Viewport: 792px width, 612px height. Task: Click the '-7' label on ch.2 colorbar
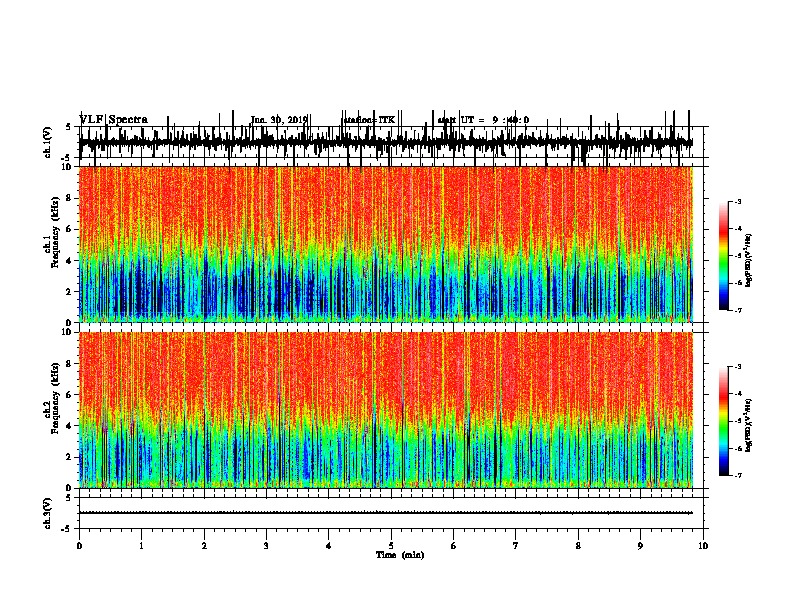tap(737, 476)
